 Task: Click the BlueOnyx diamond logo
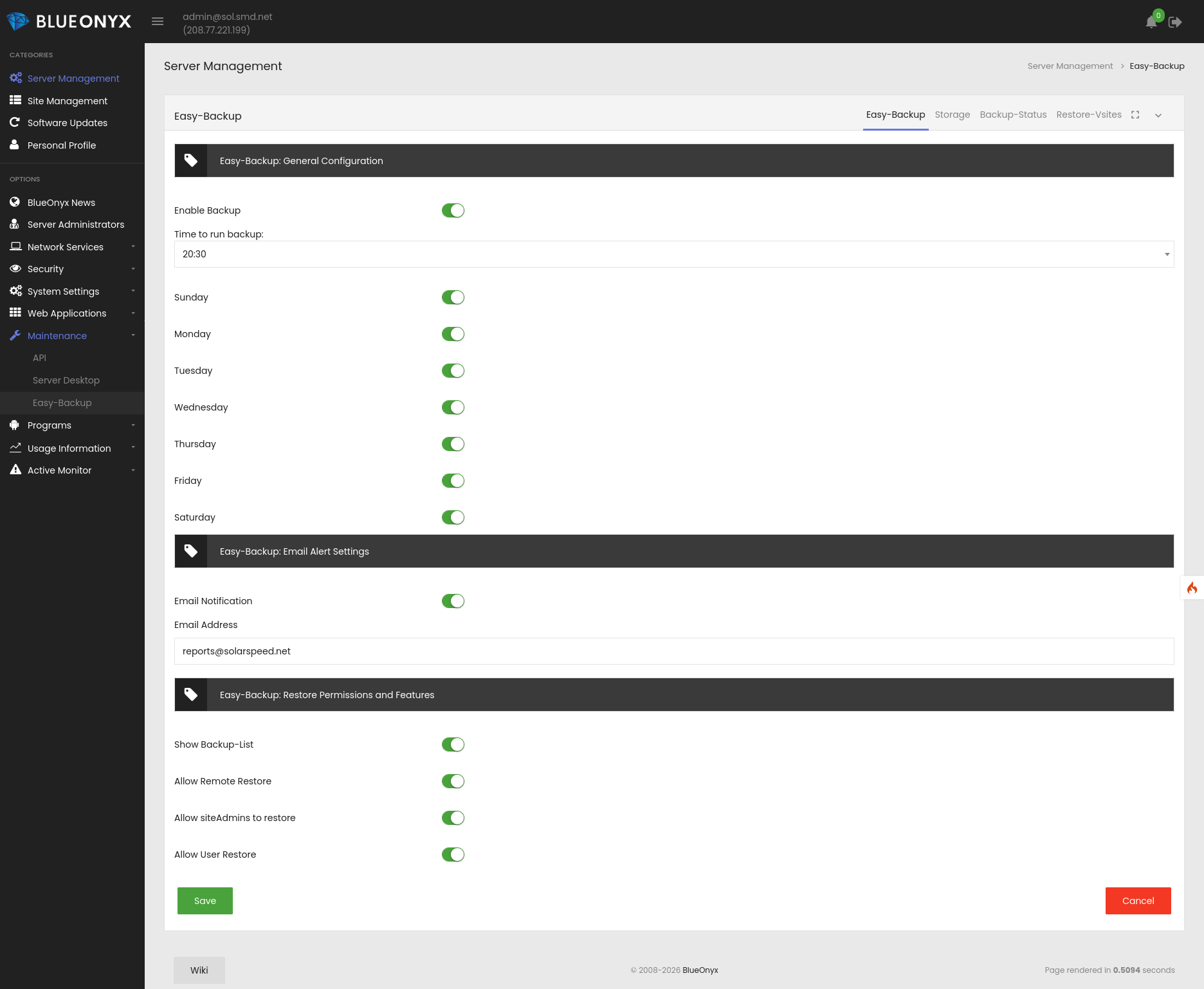(x=17, y=21)
